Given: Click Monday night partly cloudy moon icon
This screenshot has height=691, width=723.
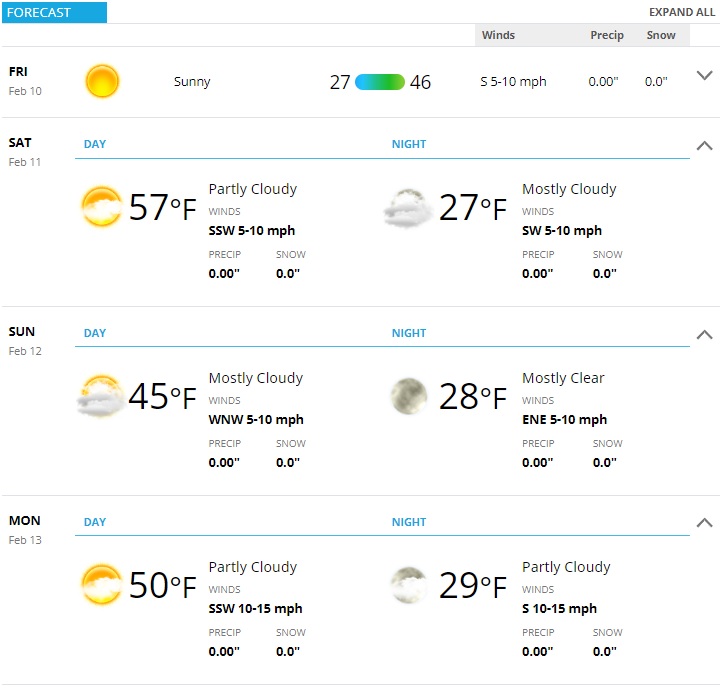Looking at the screenshot, I should (x=409, y=585).
